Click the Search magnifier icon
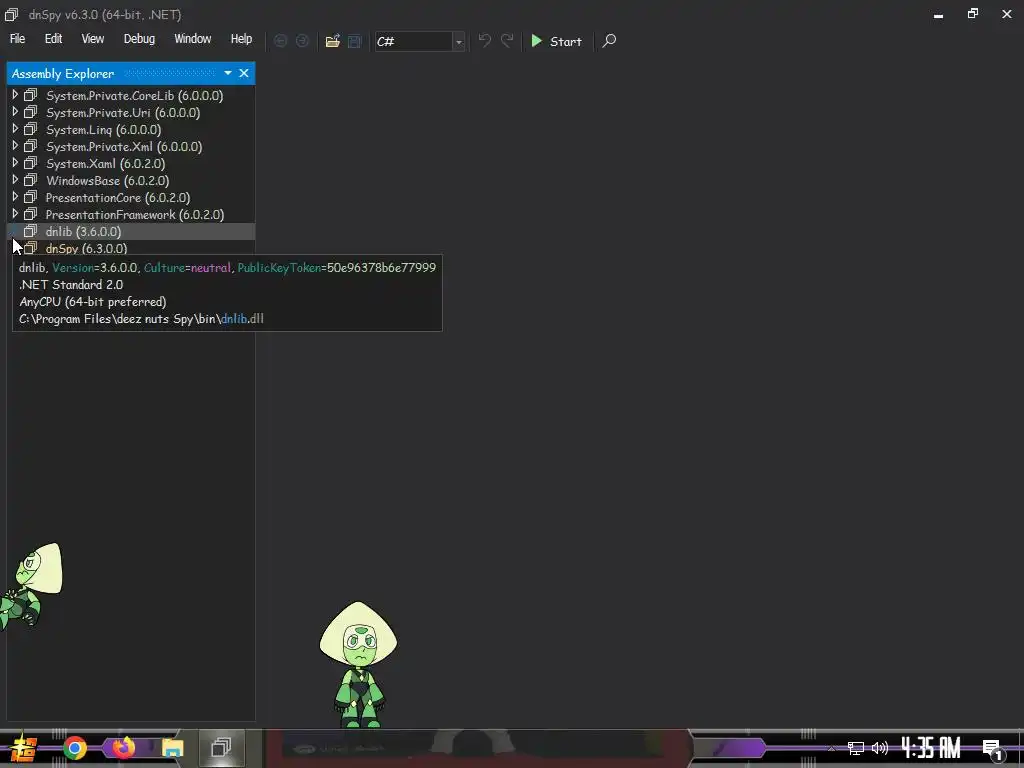Screen dimensions: 1024x768 tap(609, 41)
